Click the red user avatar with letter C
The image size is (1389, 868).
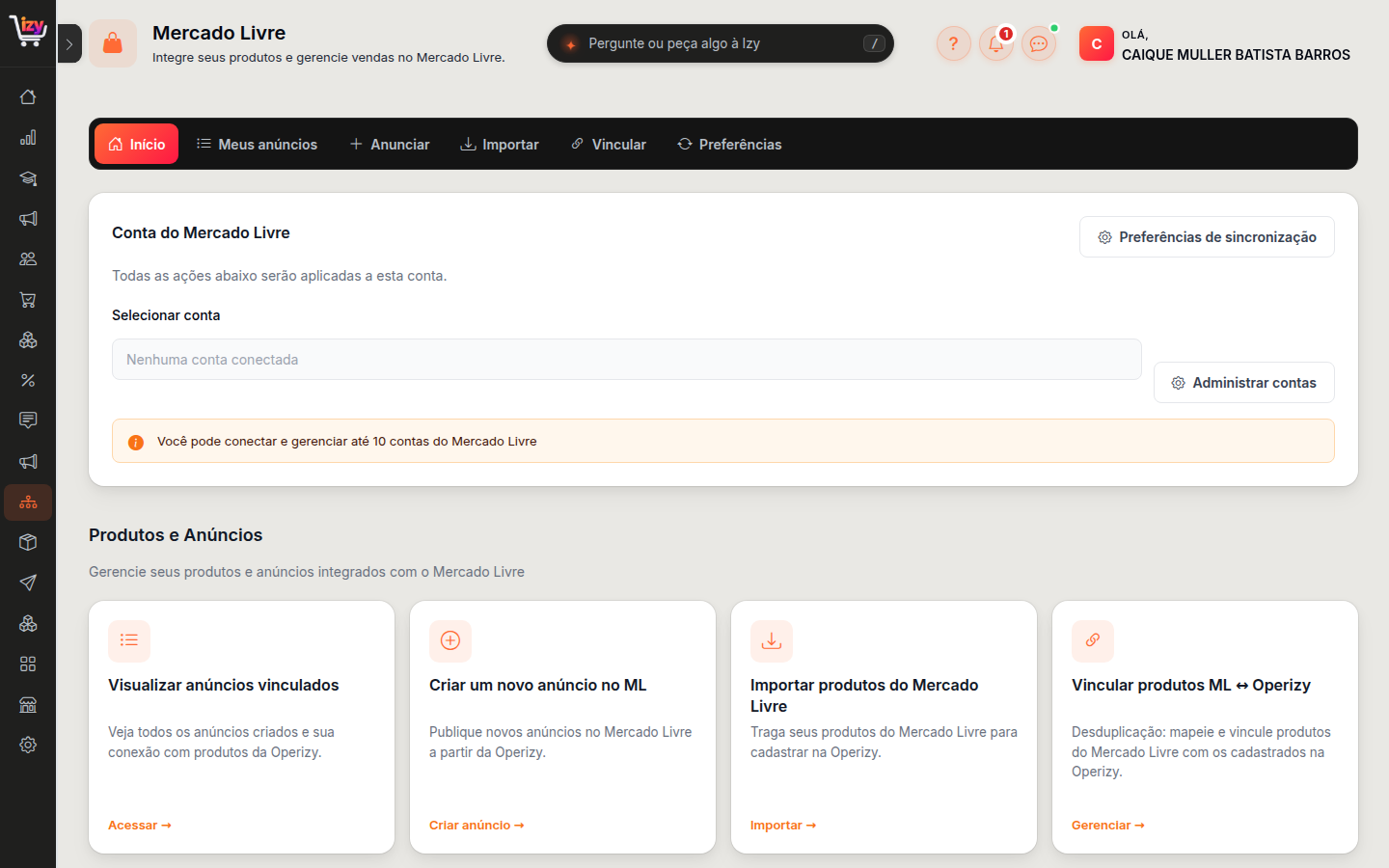(x=1097, y=43)
